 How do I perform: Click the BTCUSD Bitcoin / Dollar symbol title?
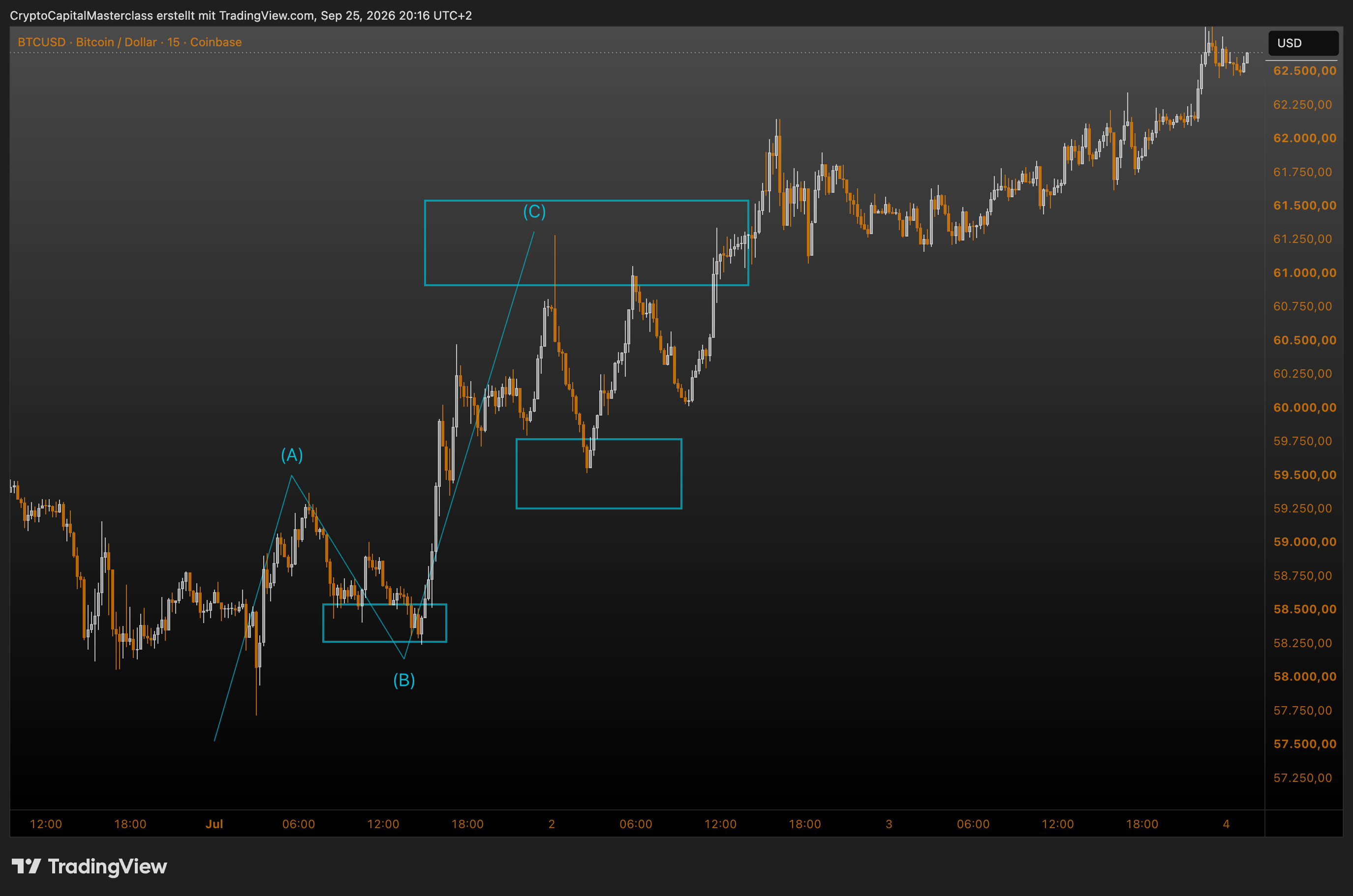(129, 42)
